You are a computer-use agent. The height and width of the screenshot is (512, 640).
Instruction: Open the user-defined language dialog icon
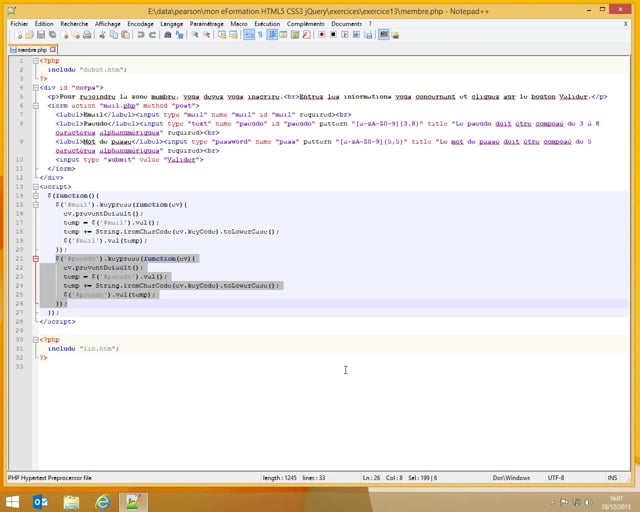283,35
